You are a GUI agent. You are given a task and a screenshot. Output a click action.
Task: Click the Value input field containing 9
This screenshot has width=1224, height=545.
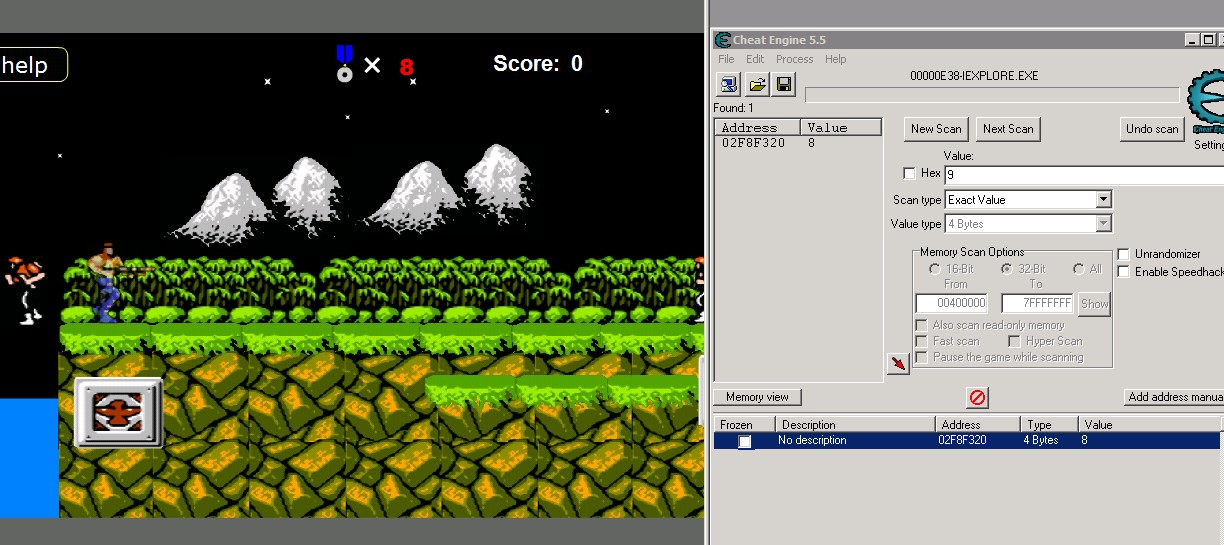pyautogui.click(x=1080, y=175)
